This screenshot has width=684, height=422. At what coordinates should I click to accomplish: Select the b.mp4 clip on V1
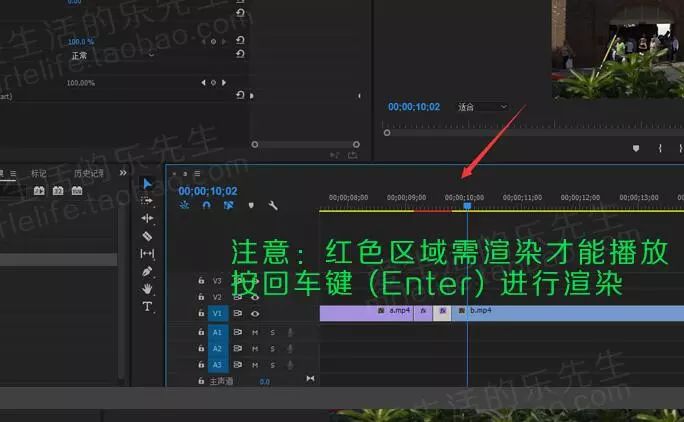tap(568, 313)
